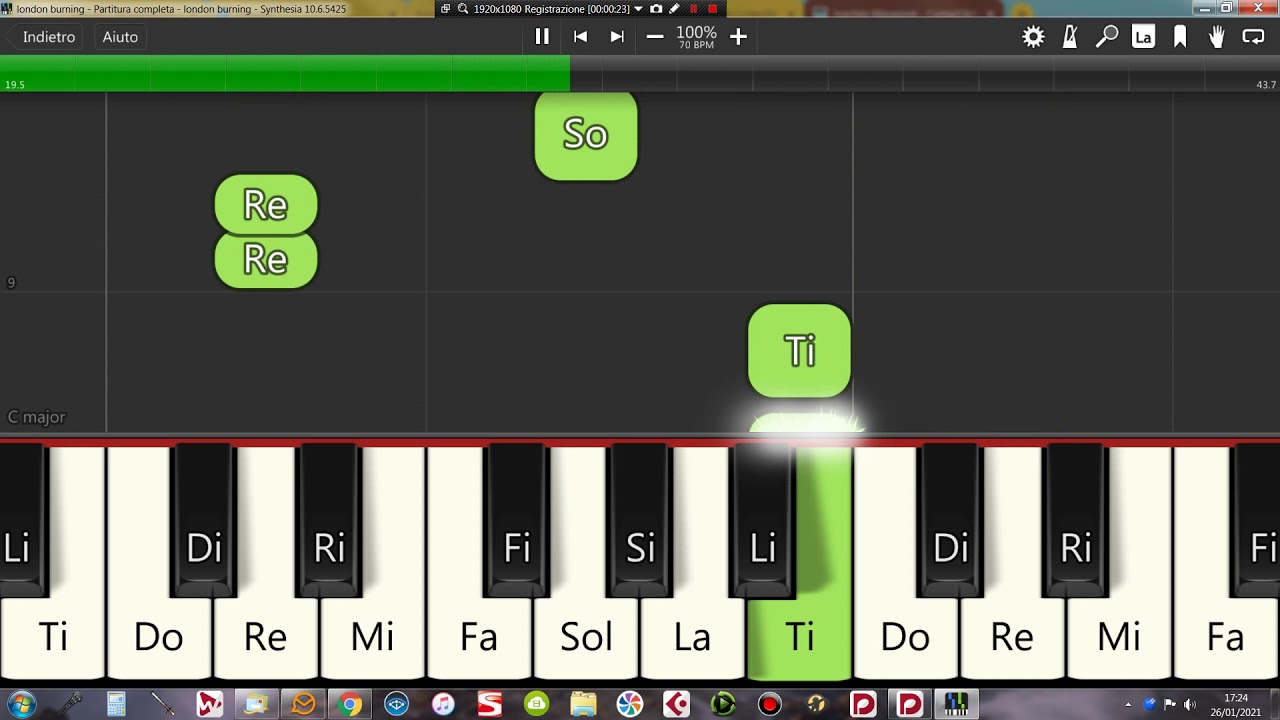
Task: Click the falling So note block
Action: [586, 136]
